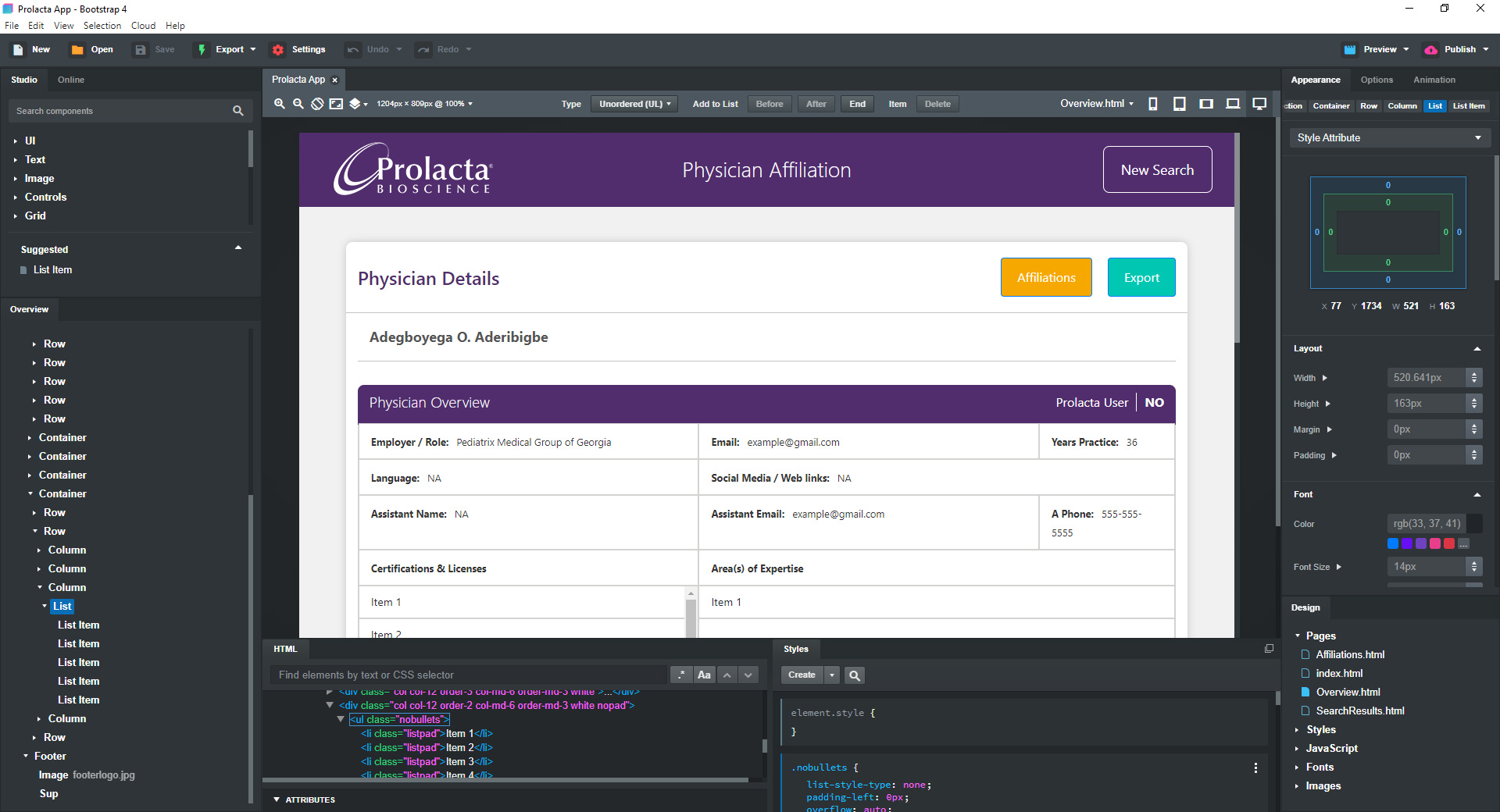
Task: Switch preview to small landscape screen size
Action: click(x=1206, y=104)
